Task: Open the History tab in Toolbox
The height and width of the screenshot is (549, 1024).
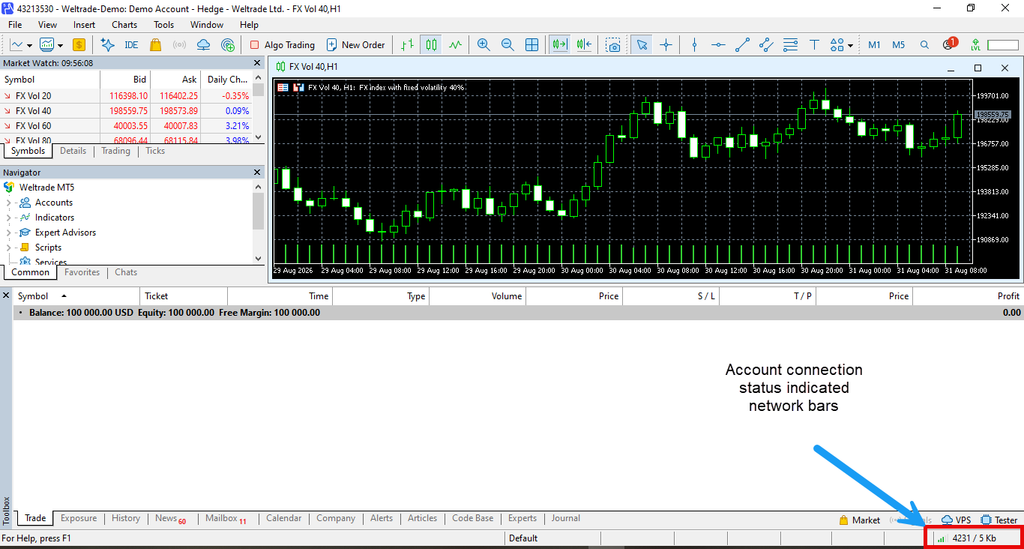Action: tap(125, 518)
